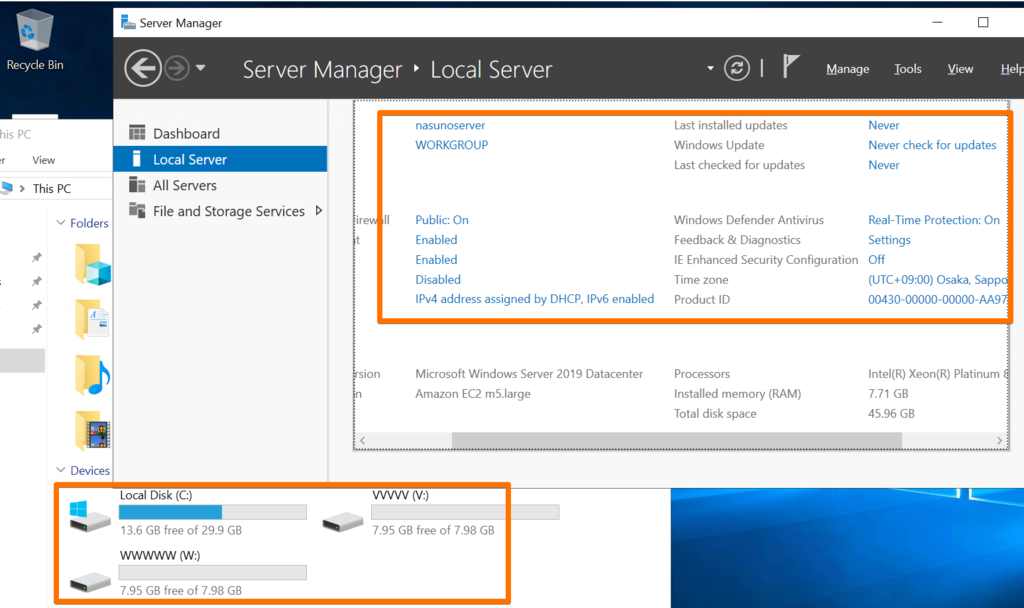This screenshot has height=608, width=1024.
Task: Click the 7.71 GB installed memory value
Action: click(x=888, y=394)
